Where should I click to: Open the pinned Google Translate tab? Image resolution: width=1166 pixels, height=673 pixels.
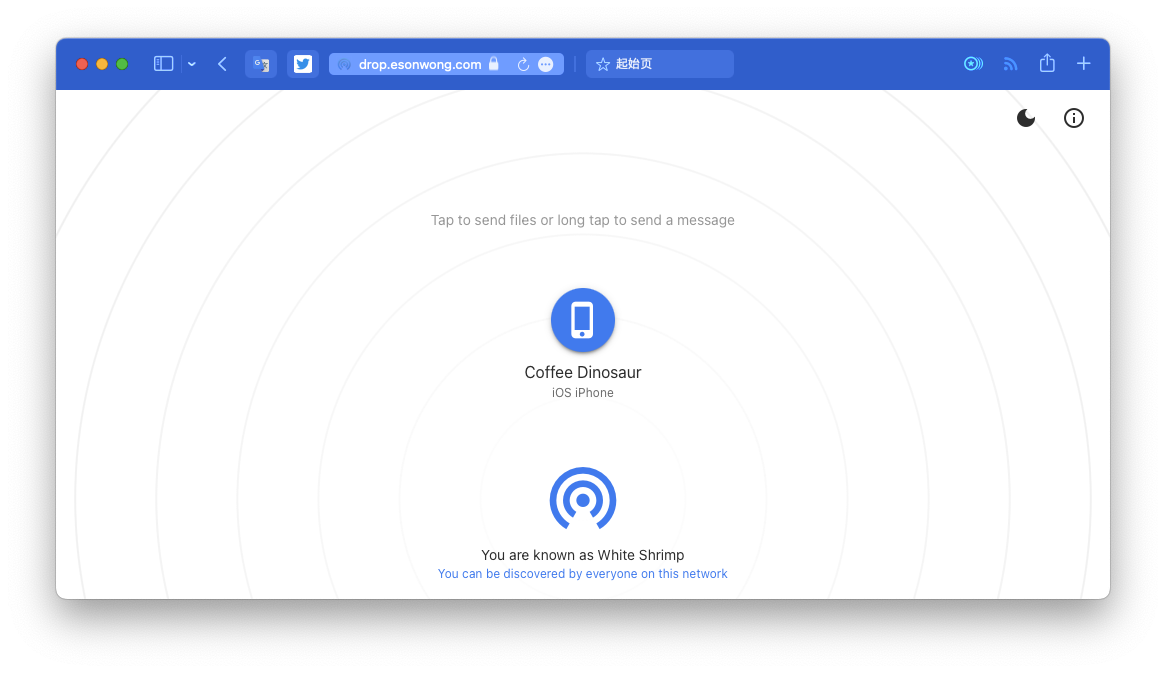pos(261,64)
